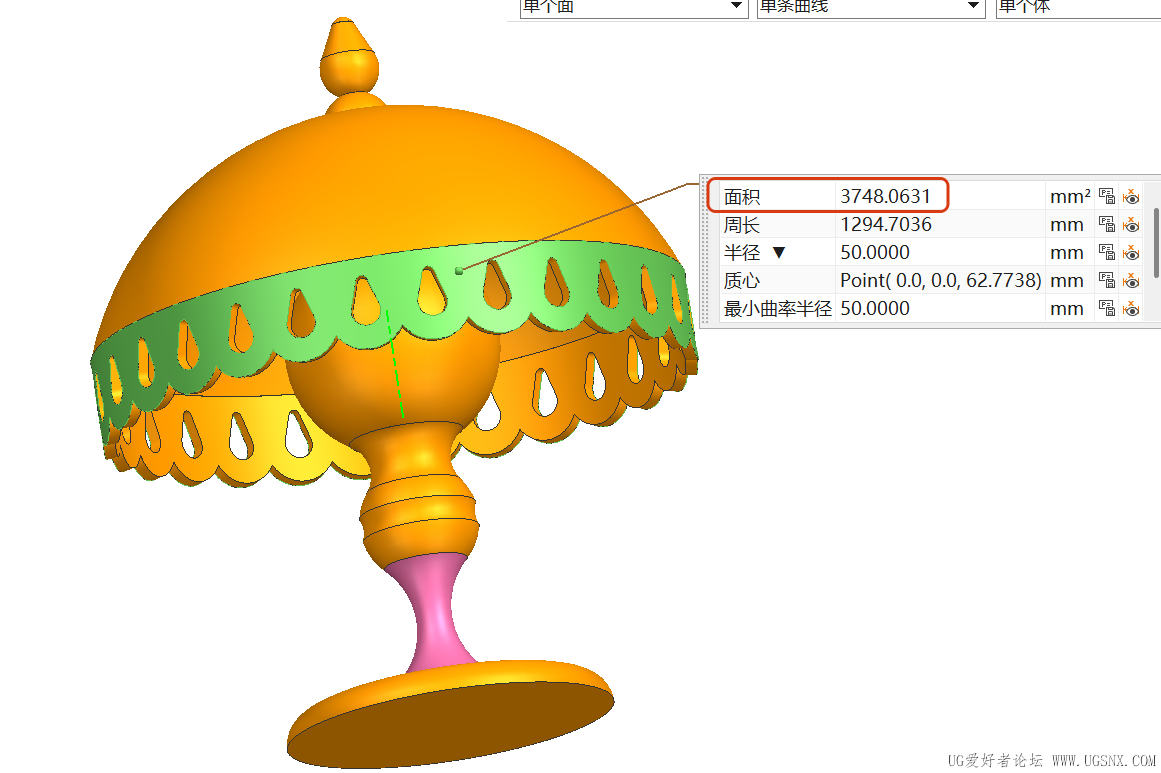Toggle display of the 质心 measurement eye icon
Viewport: 1161px width, 773px height.
pyautogui.click(x=1131, y=281)
